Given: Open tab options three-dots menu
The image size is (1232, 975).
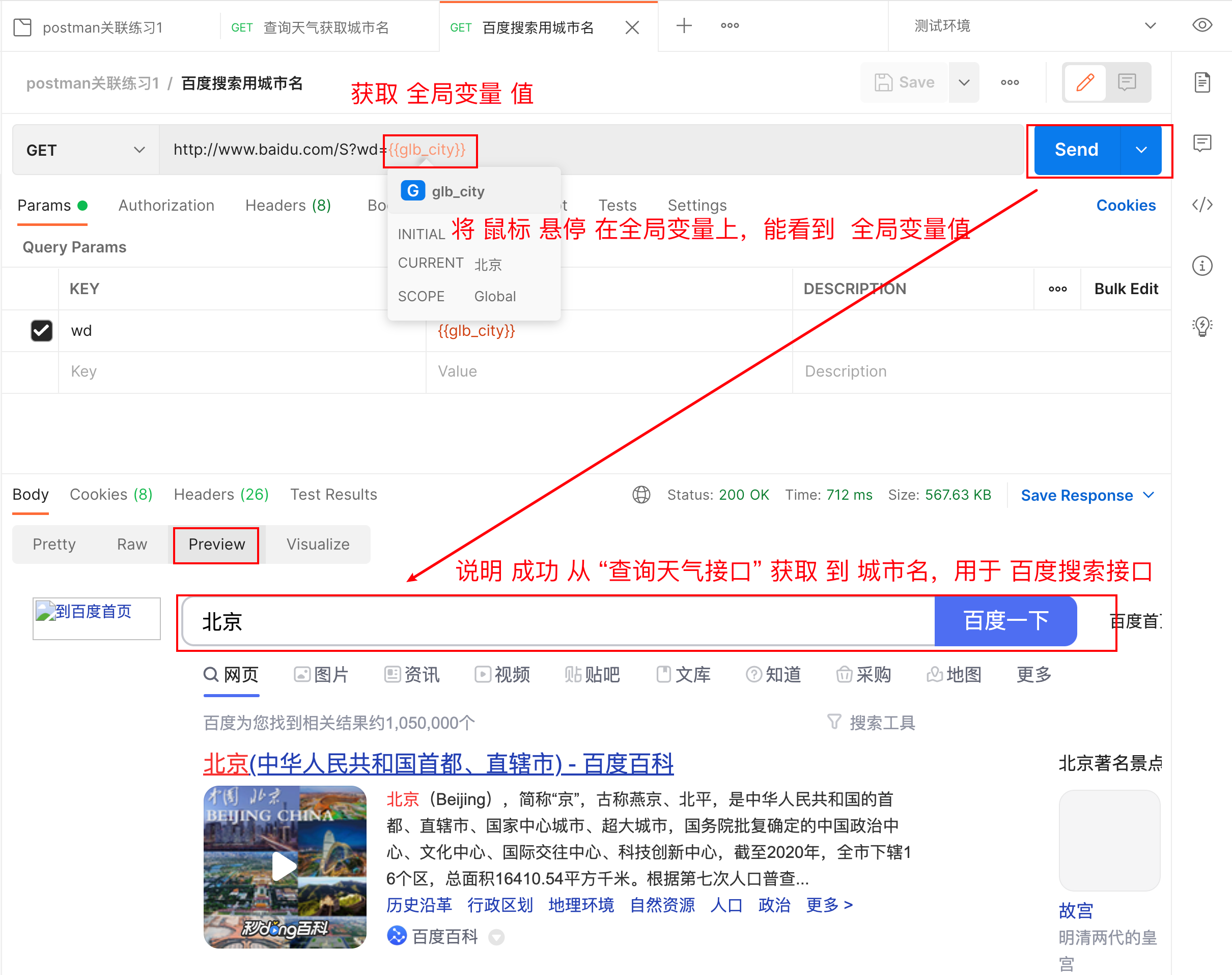Looking at the screenshot, I should tap(730, 25).
